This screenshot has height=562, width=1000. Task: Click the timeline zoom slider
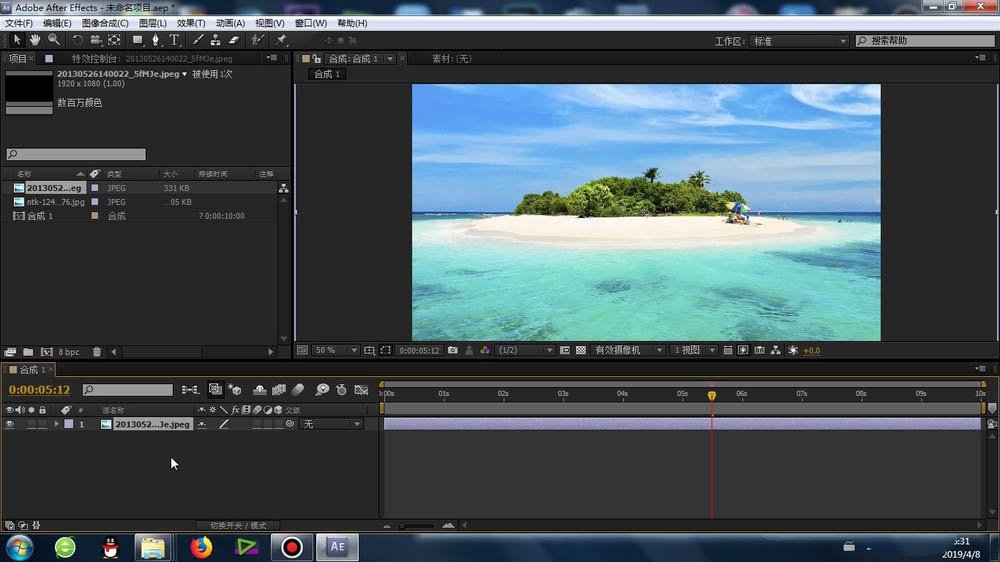[415, 526]
